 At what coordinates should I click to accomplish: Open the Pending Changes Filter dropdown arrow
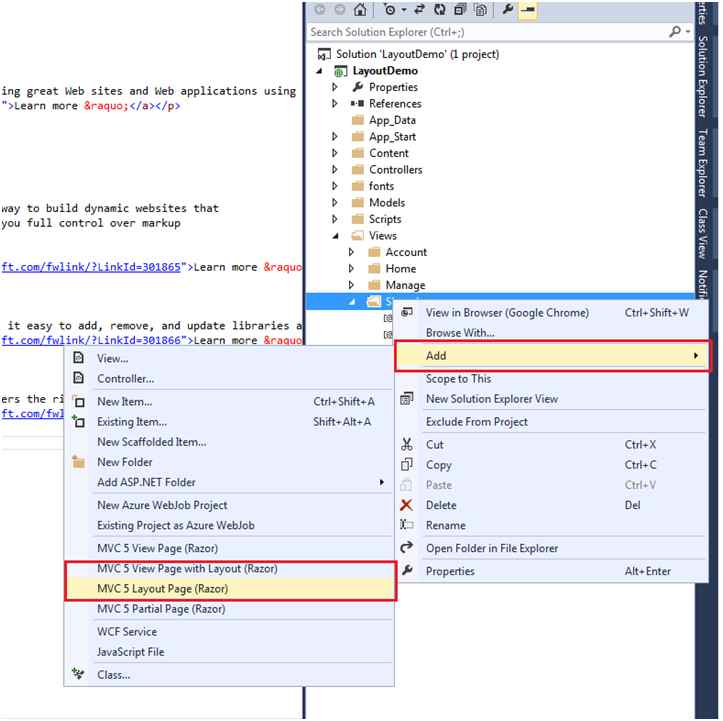[404, 10]
